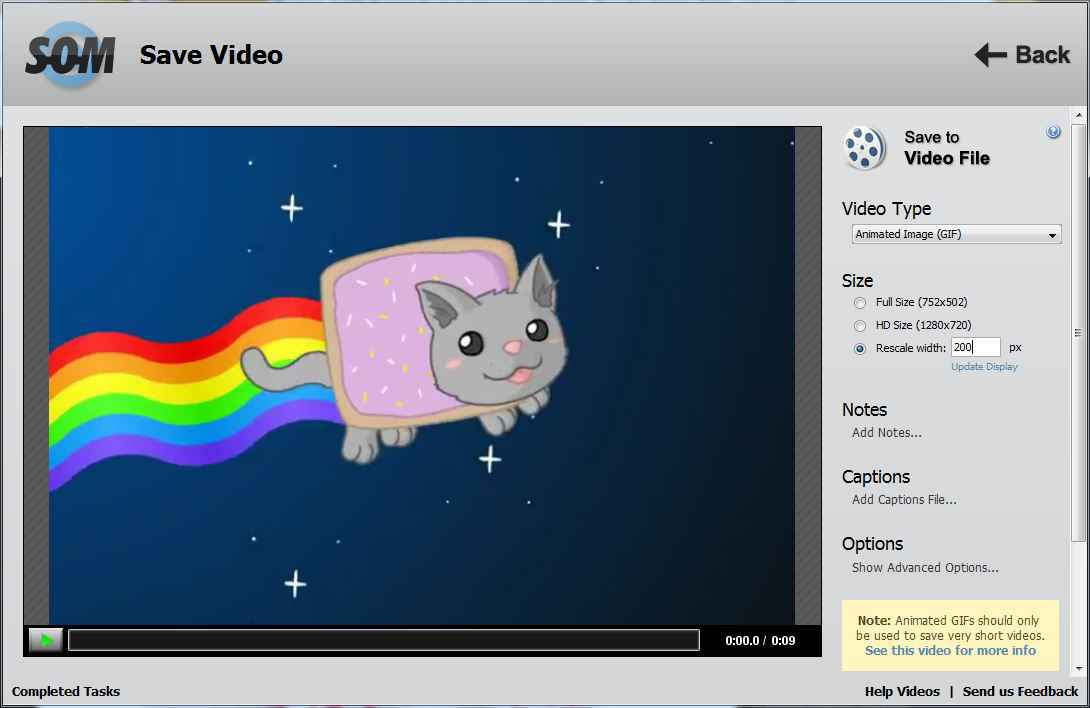This screenshot has height=708, width=1090.
Task: Click the Update Display link
Action: click(x=984, y=367)
